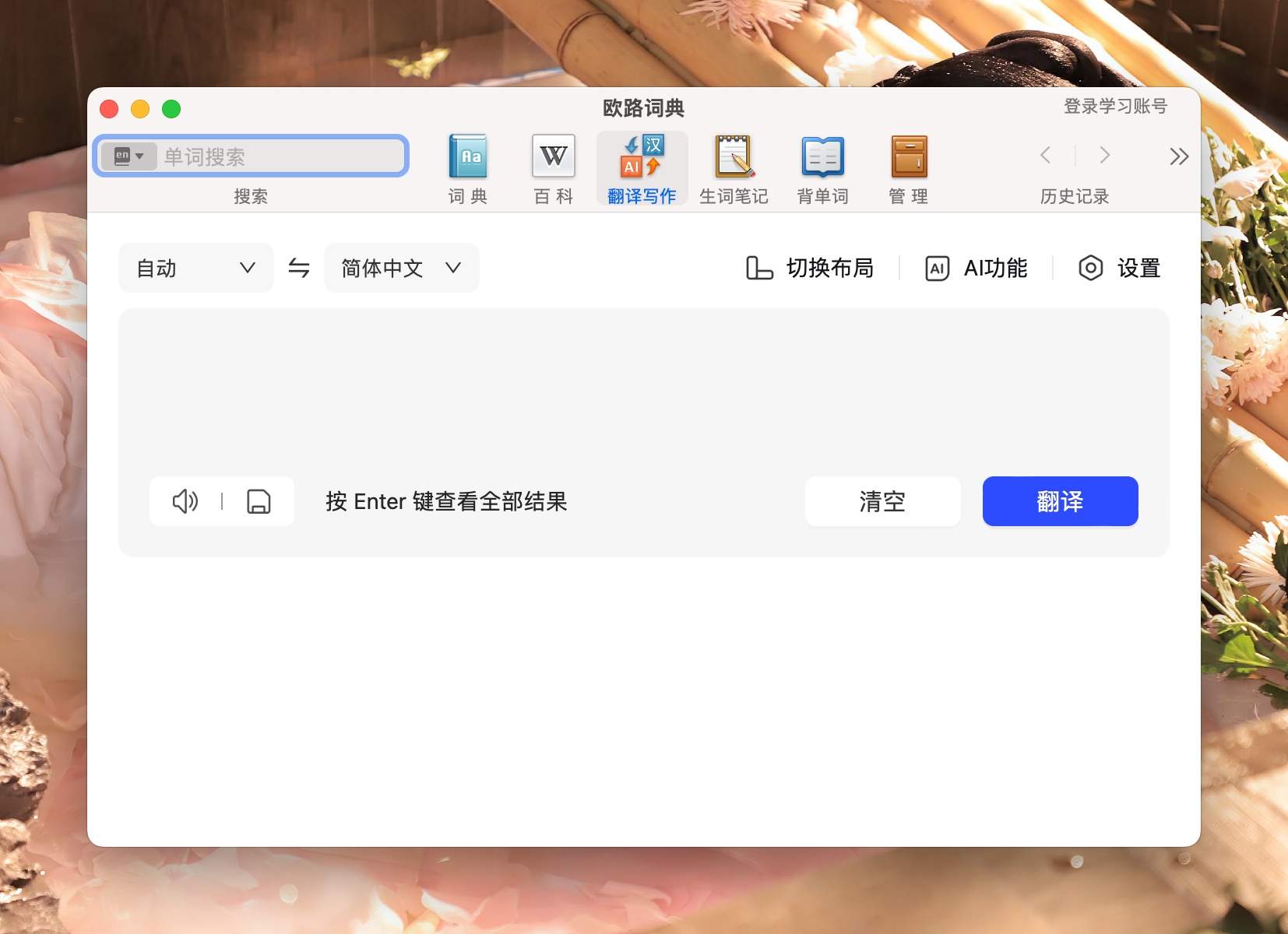Open the 自动 source language dropdown

coord(195,268)
